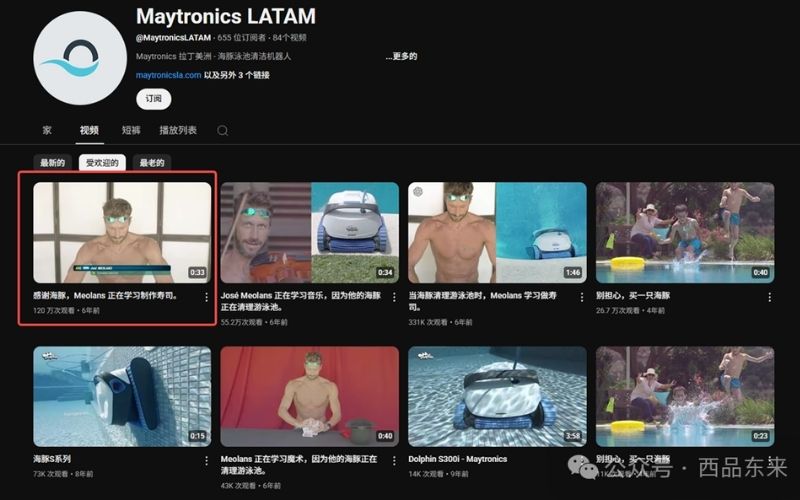Sort videos by 最老的 chip
This screenshot has height=500, width=800.
[x=152, y=163]
